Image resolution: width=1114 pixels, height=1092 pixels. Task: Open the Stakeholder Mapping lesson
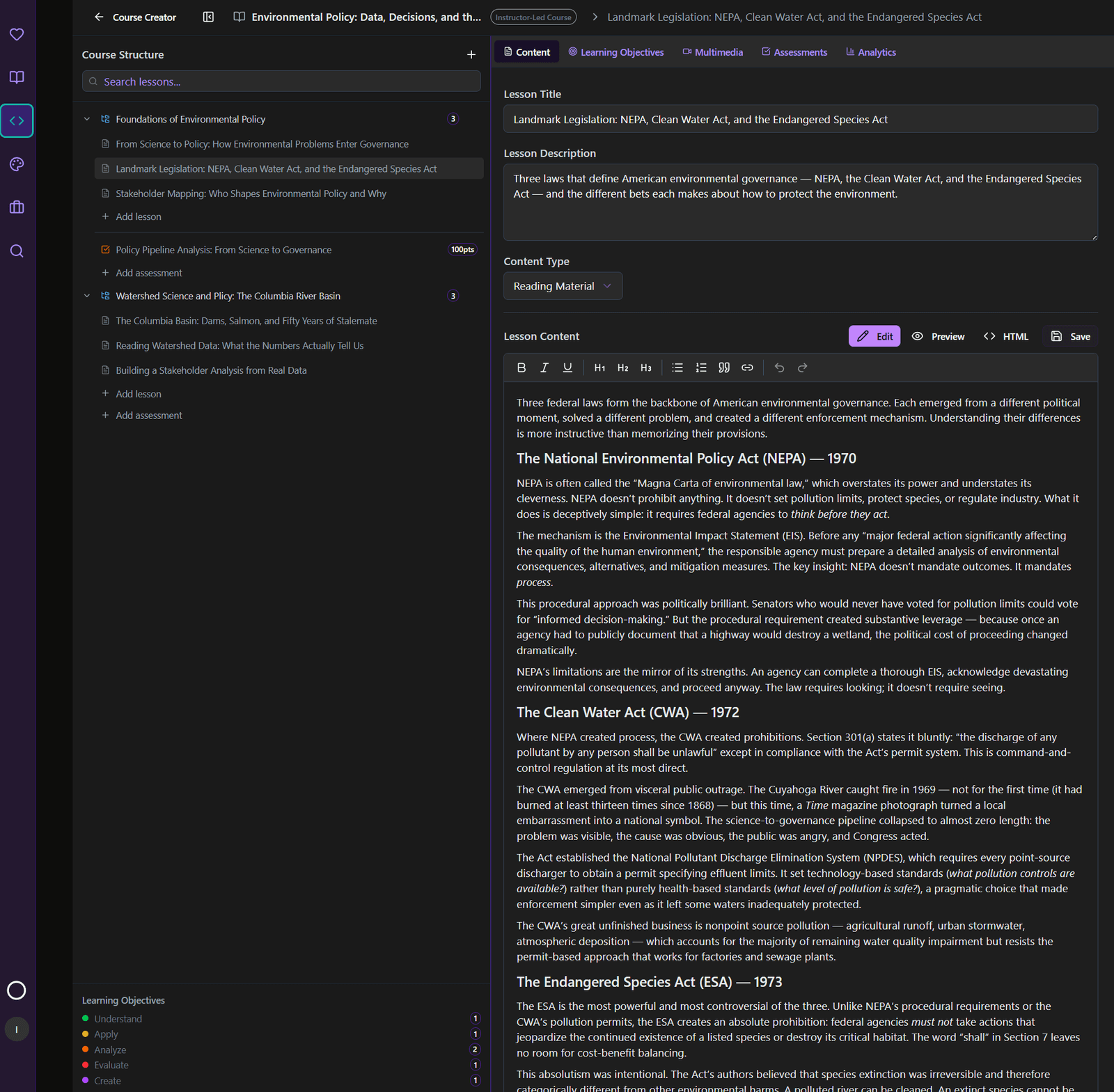coord(289,193)
